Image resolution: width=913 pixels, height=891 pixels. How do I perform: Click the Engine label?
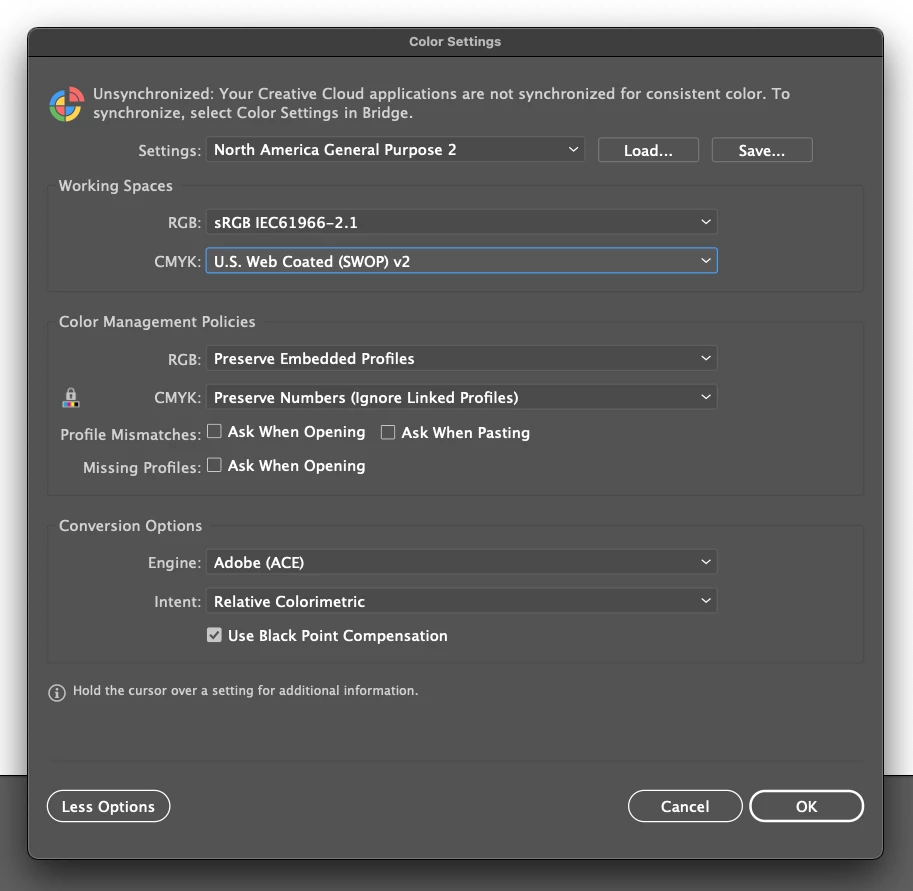coord(174,563)
